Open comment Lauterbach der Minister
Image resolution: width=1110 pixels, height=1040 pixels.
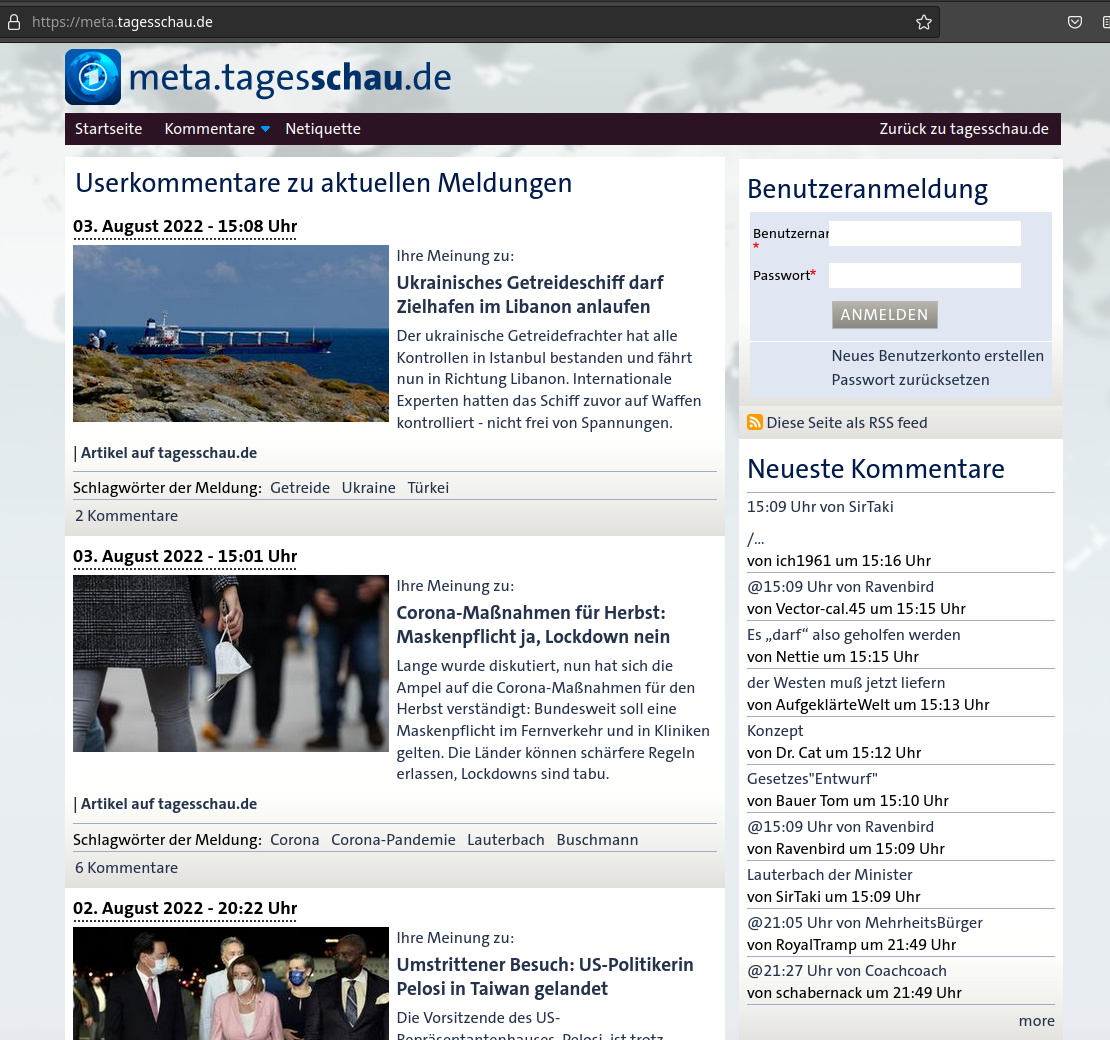[829, 875]
